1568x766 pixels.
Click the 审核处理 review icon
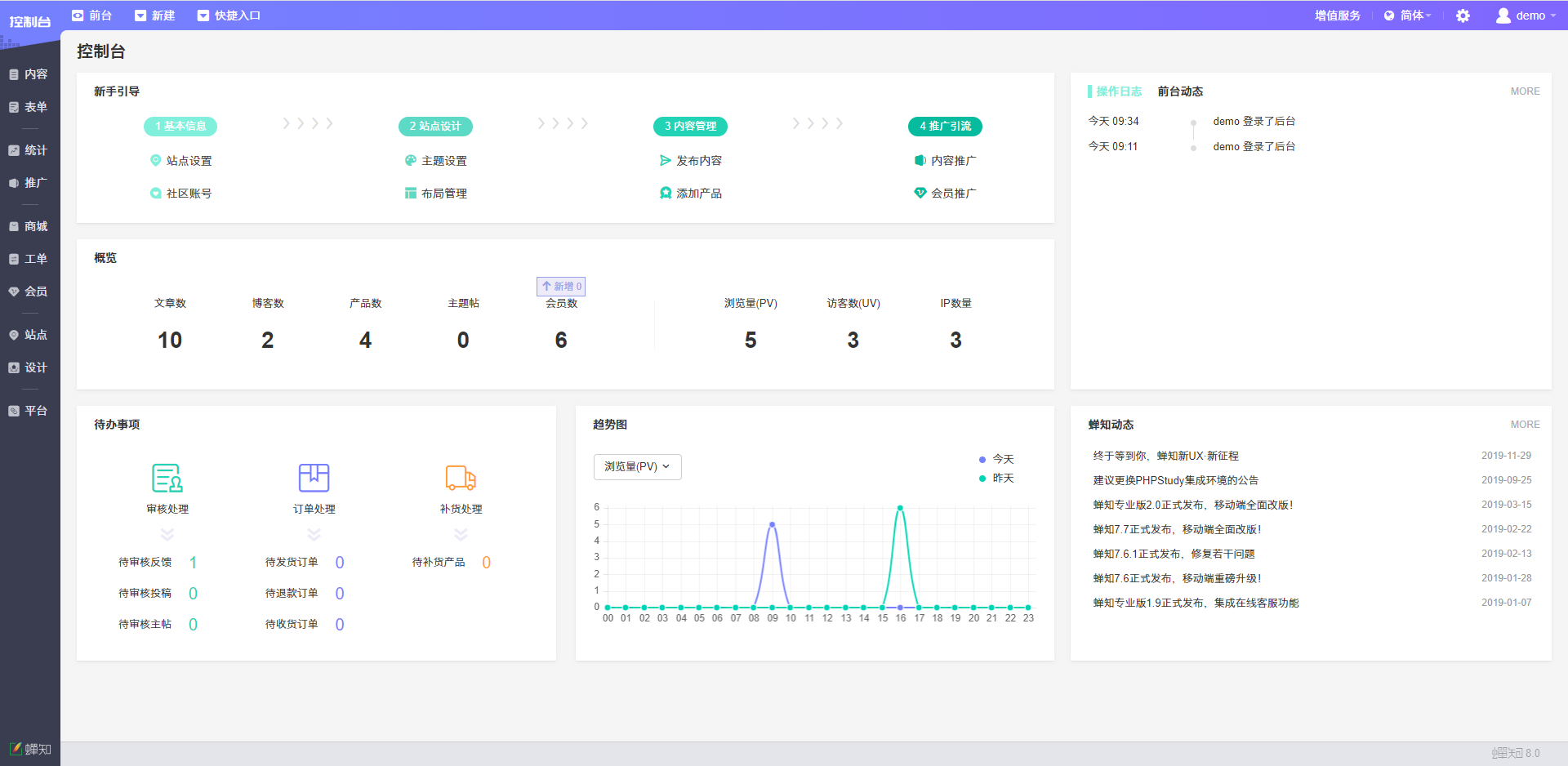(x=167, y=478)
